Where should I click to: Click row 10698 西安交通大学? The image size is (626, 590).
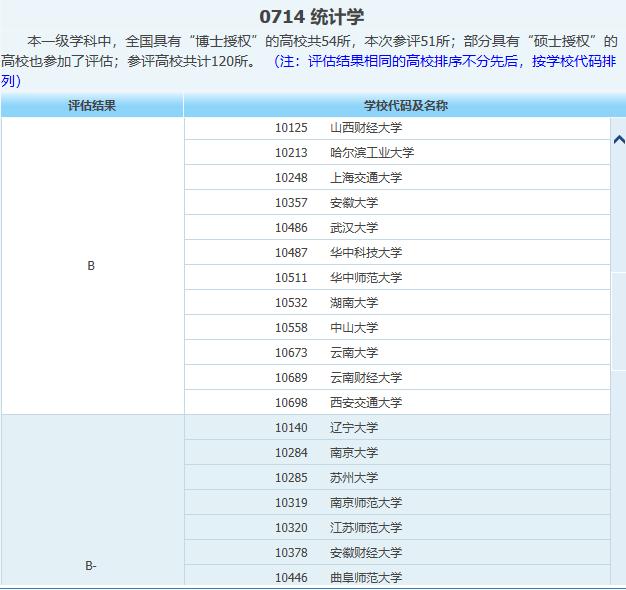click(x=397, y=402)
